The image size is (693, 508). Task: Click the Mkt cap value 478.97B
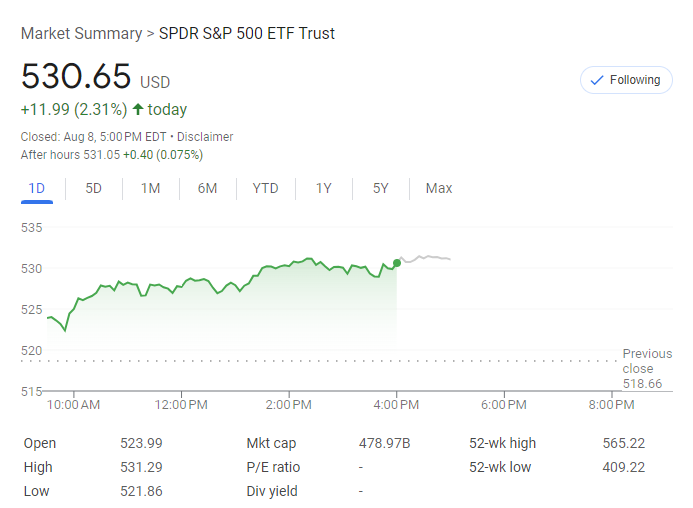click(385, 443)
